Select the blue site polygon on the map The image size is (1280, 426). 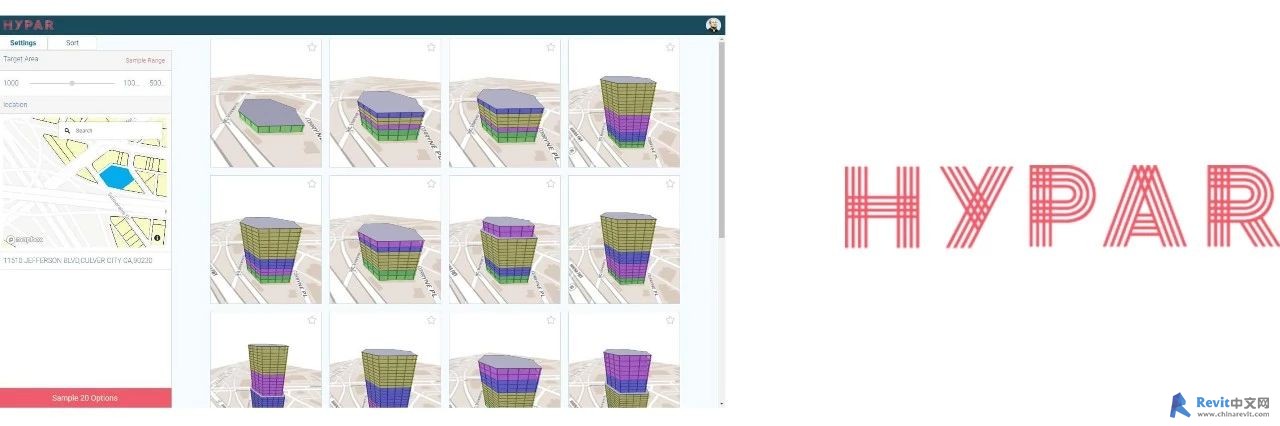[x=116, y=176]
